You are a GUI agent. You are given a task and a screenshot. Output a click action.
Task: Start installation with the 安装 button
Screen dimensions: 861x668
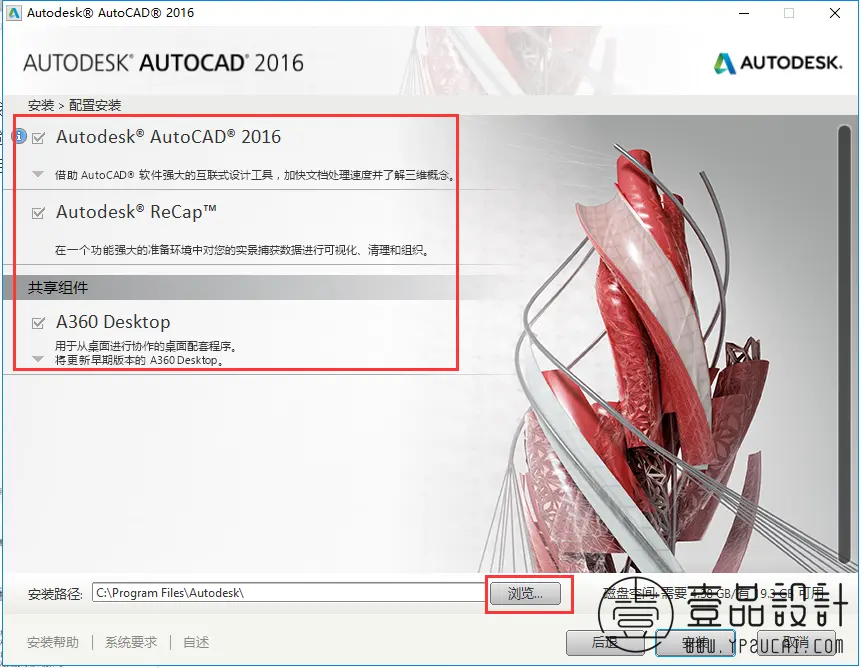[695, 642]
